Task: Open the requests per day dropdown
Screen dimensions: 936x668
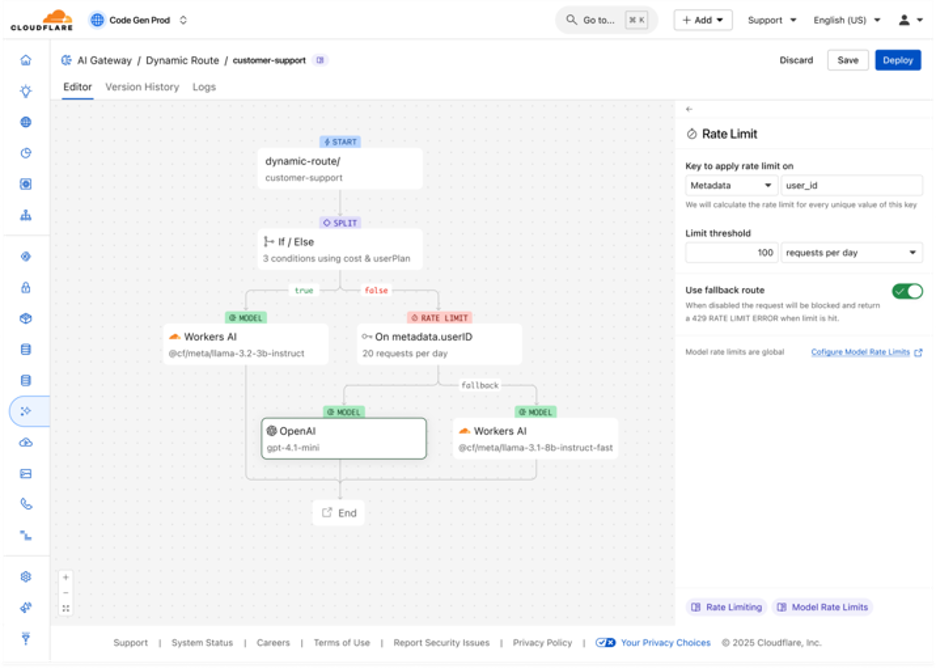Action: point(851,253)
